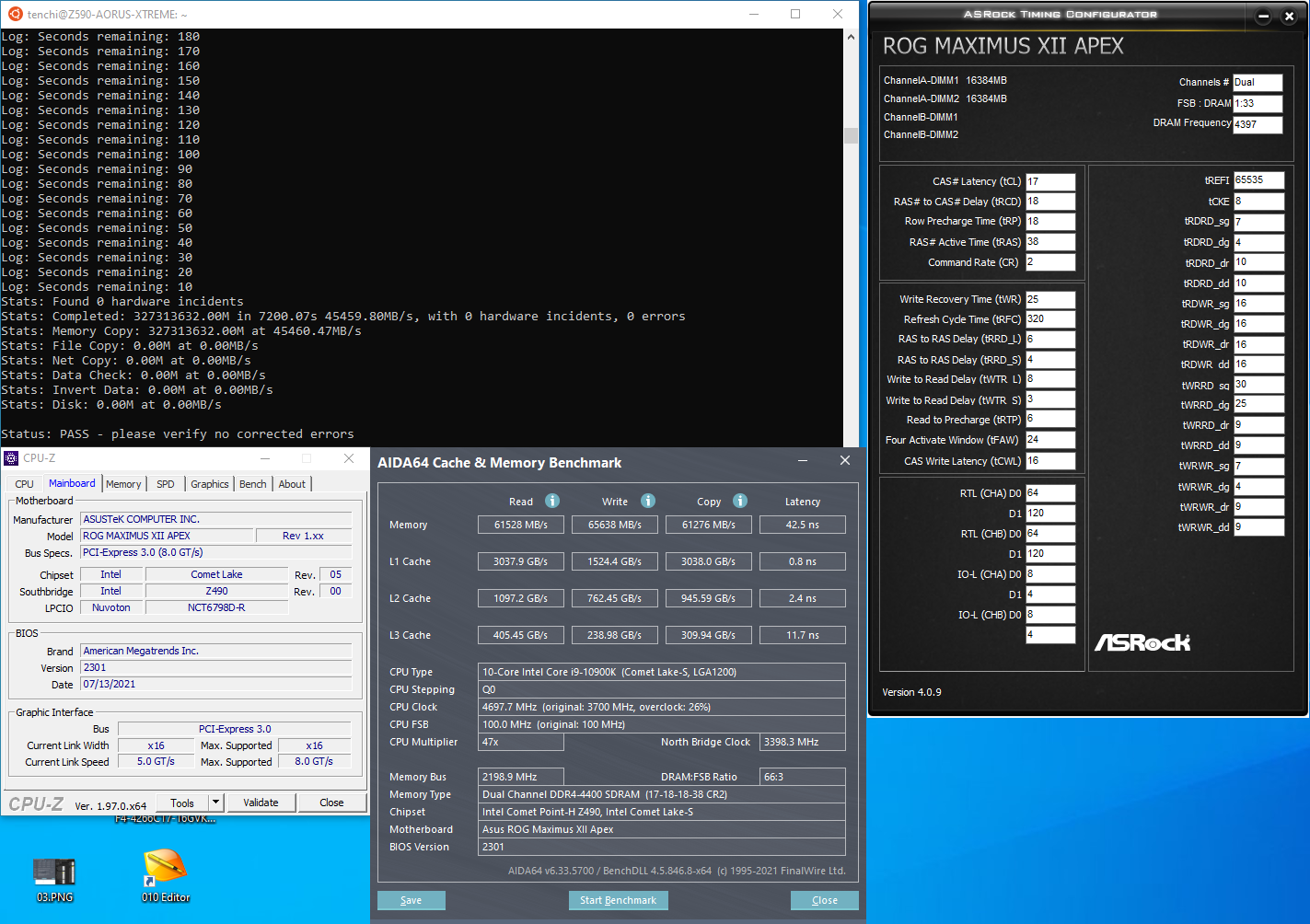
Task: Open the CPU tab in CPU-Z
Action: (24, 484)
